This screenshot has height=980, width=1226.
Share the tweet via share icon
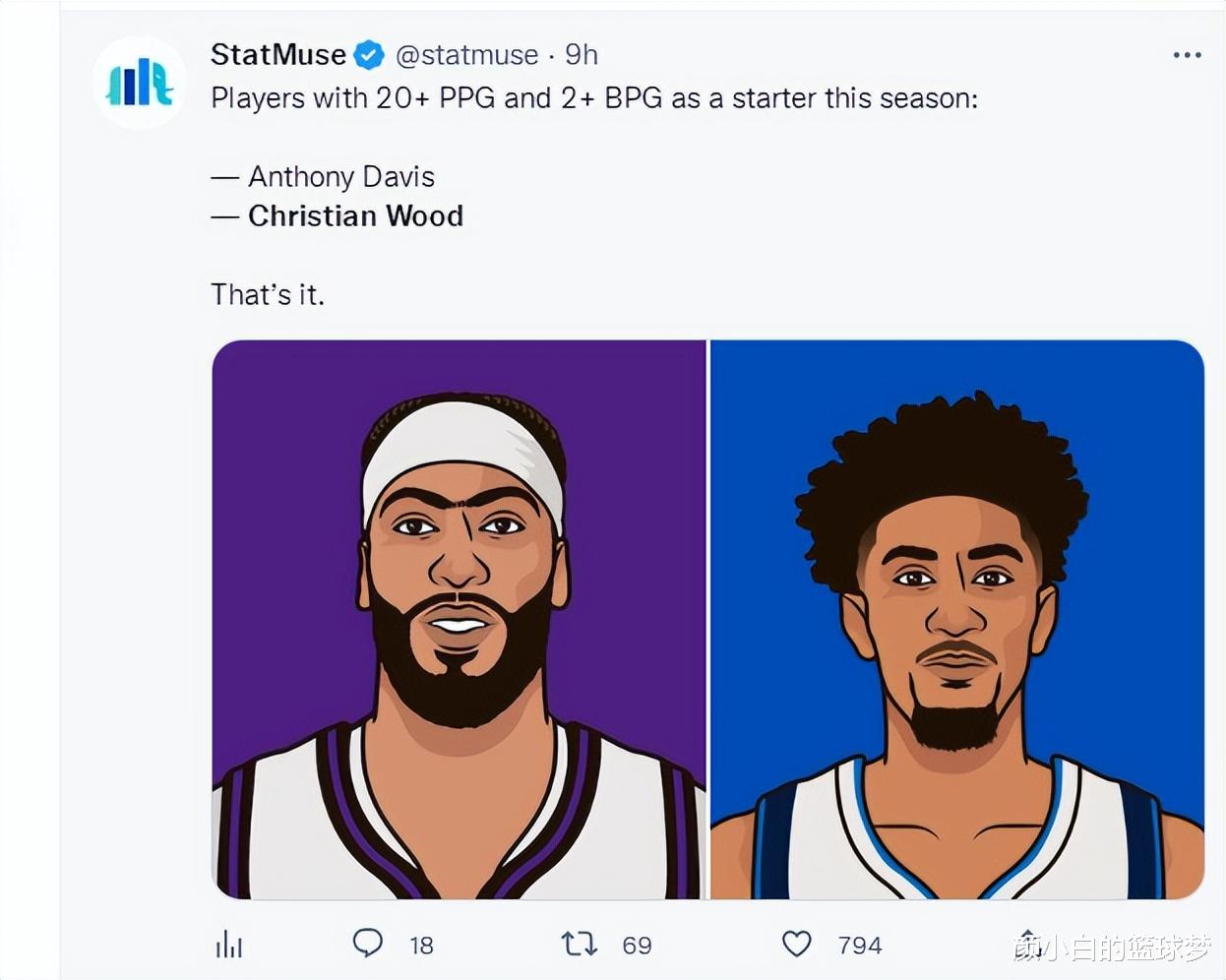1027,943
